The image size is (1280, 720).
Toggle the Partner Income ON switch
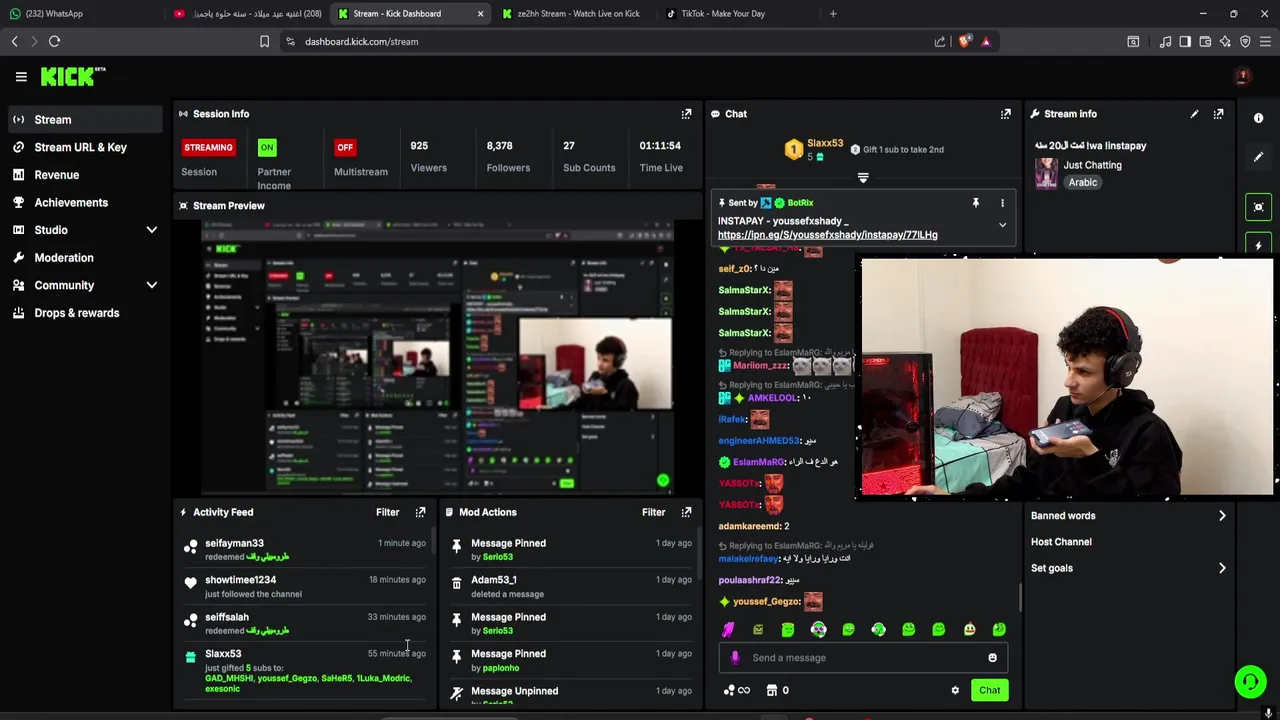(267, 147)
